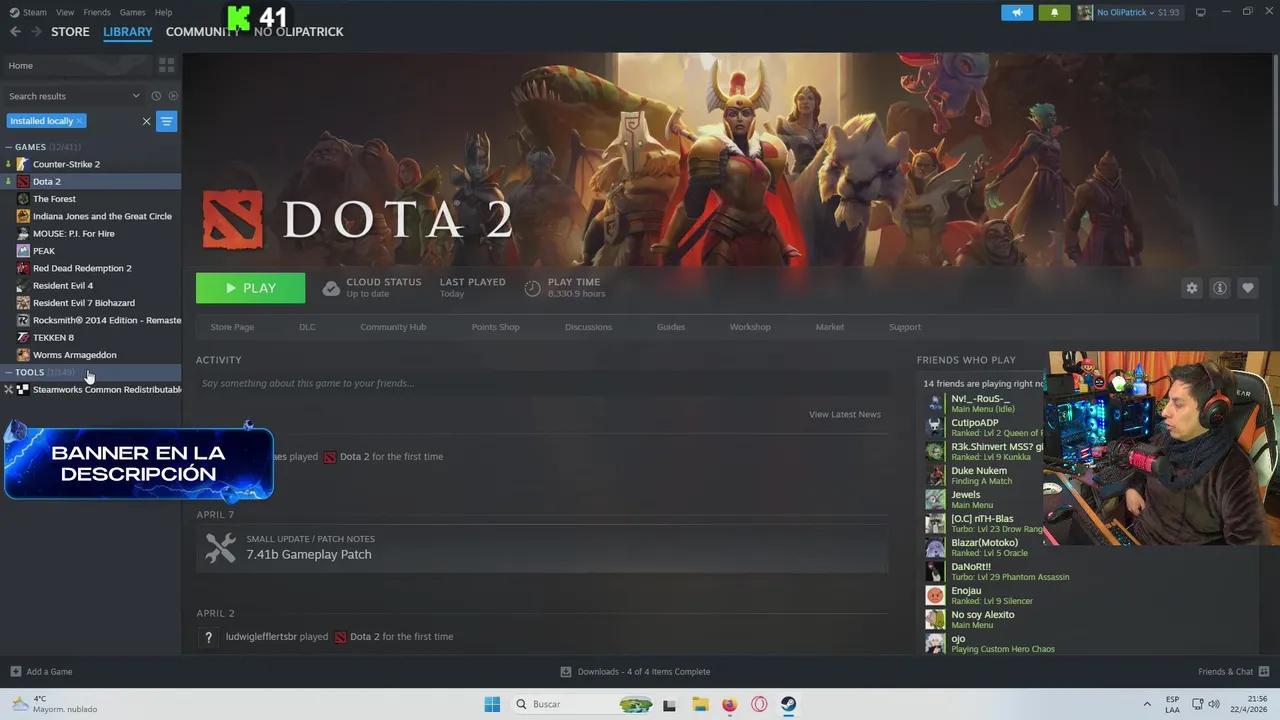This screenshot has height=720, width=1280.
Task: Collapse the GAMES category
Action: [9, 147]
